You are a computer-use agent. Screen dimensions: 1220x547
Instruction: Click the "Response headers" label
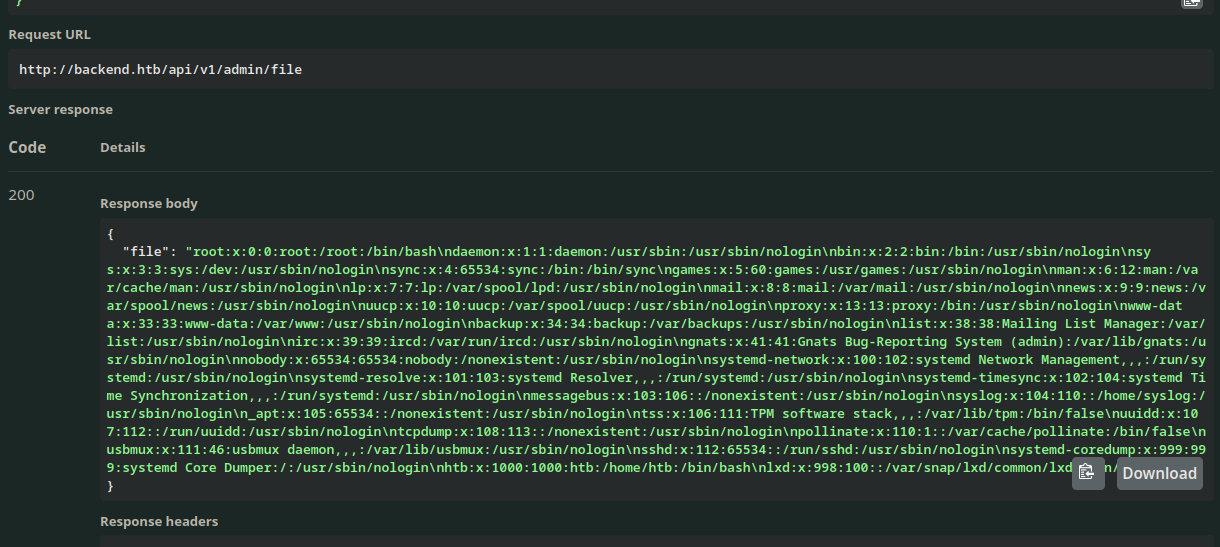[159, 521]
